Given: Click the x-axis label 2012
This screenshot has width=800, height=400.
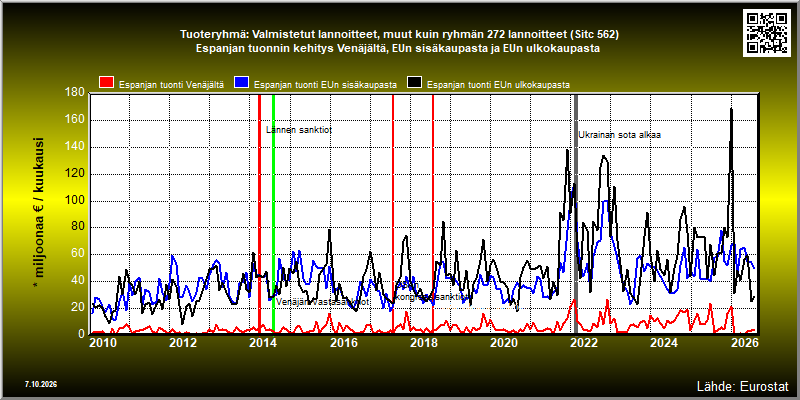Looking at the screenshot, I should 183,342.
